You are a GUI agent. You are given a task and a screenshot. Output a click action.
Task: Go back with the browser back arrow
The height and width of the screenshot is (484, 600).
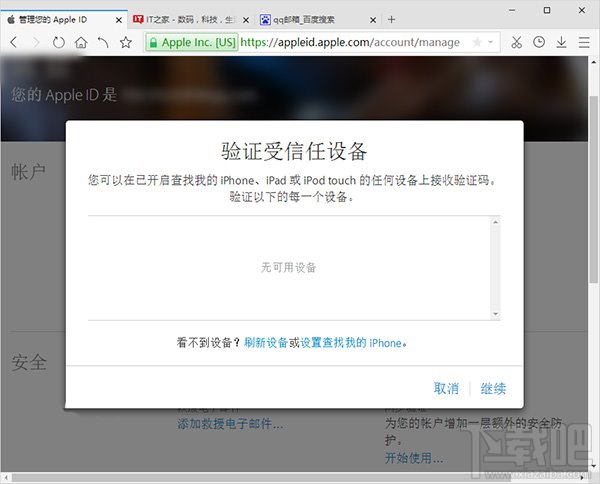[x=13, y=42]
